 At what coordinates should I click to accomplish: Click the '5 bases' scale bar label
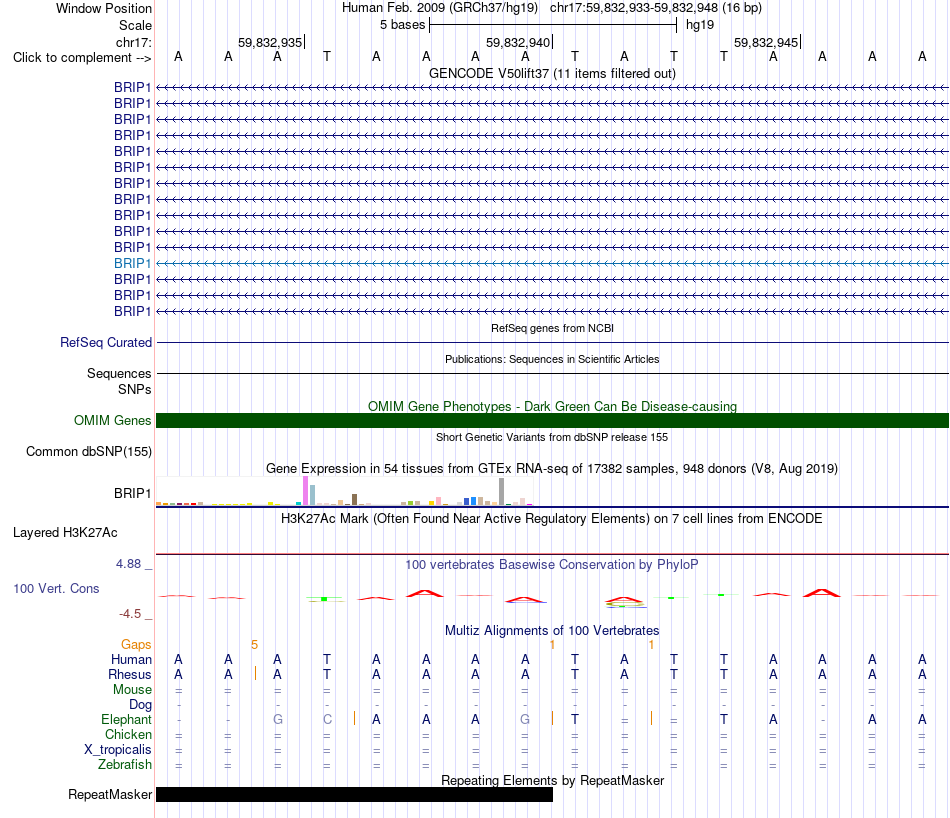[402, 25]
